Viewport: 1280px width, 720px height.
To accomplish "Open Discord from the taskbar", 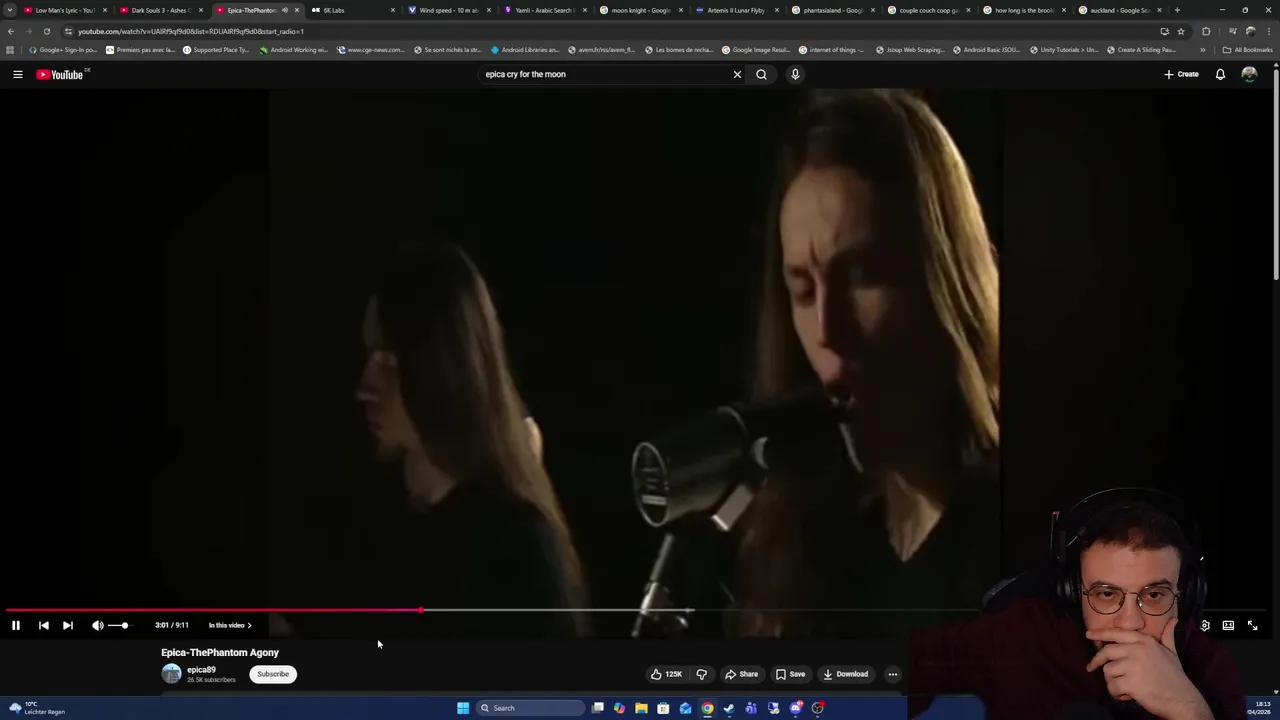I will (795, 708).
